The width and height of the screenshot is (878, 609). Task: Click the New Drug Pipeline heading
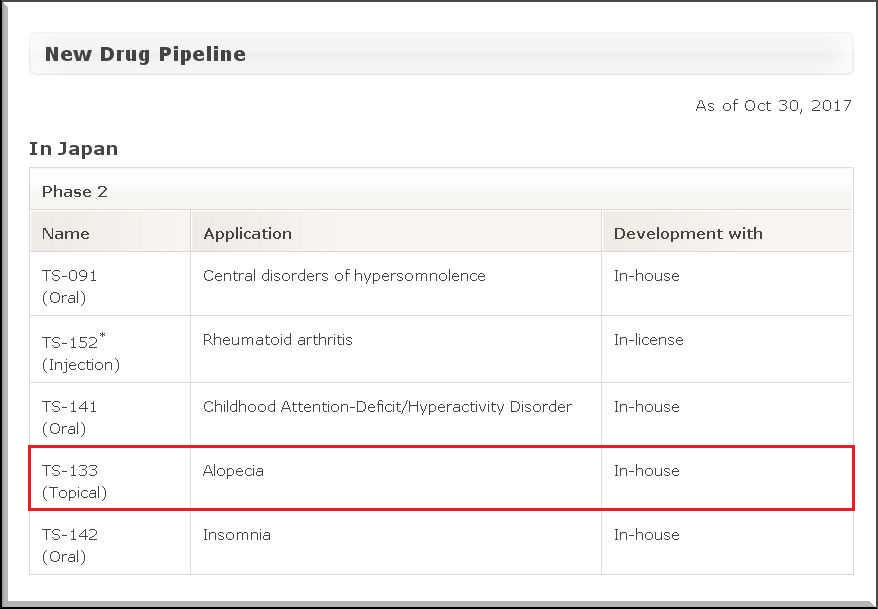[x=145, y=54]
